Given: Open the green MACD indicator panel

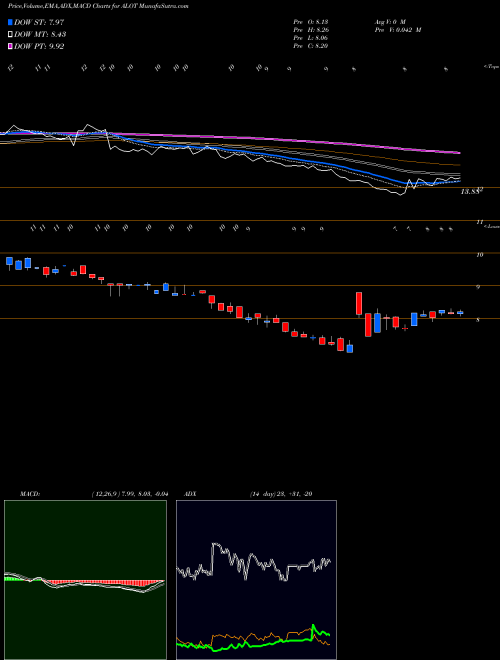Looking at the screenshot, I should 85,580.
